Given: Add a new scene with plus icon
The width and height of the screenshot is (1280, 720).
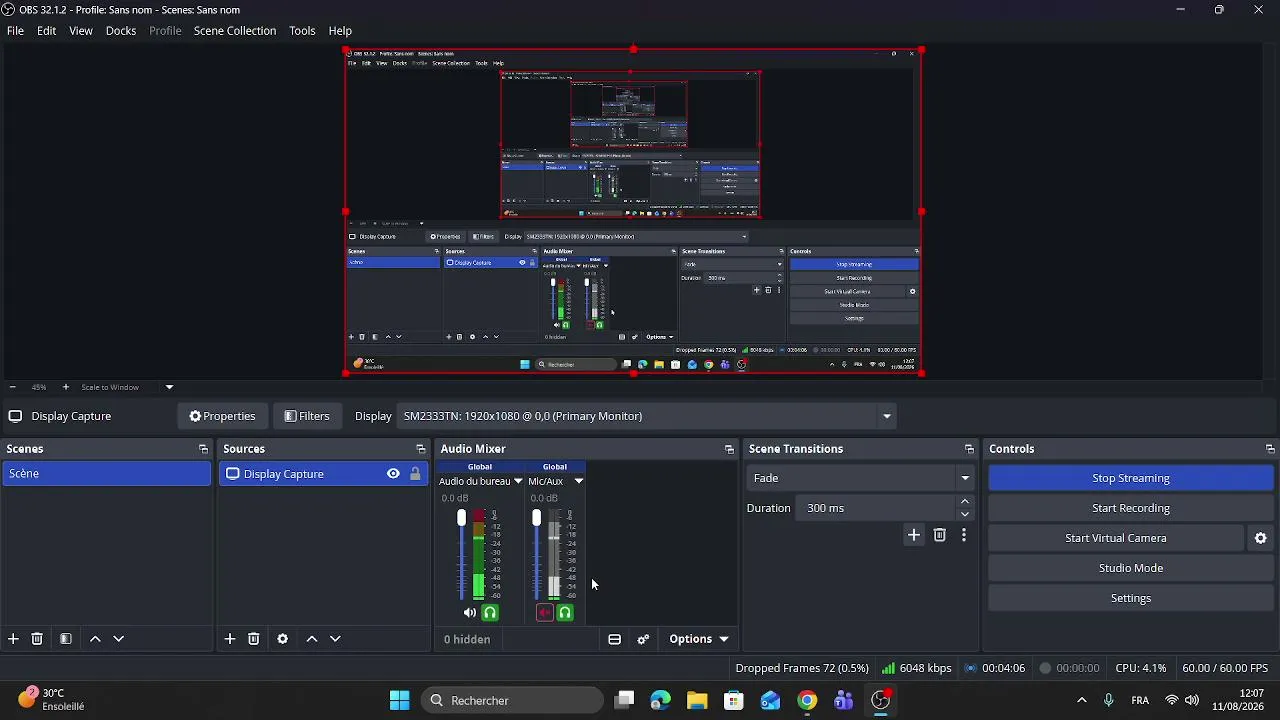Looking at the screenshot, I should click(13, 639).
